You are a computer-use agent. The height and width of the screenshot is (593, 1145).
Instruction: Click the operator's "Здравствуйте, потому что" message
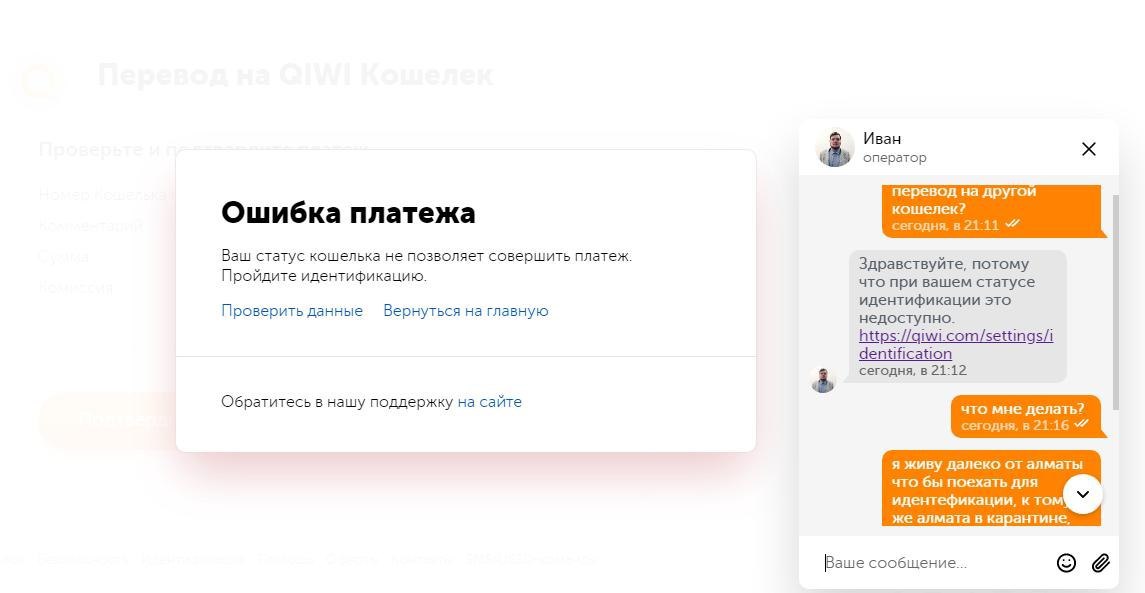(x=957, y=316)
